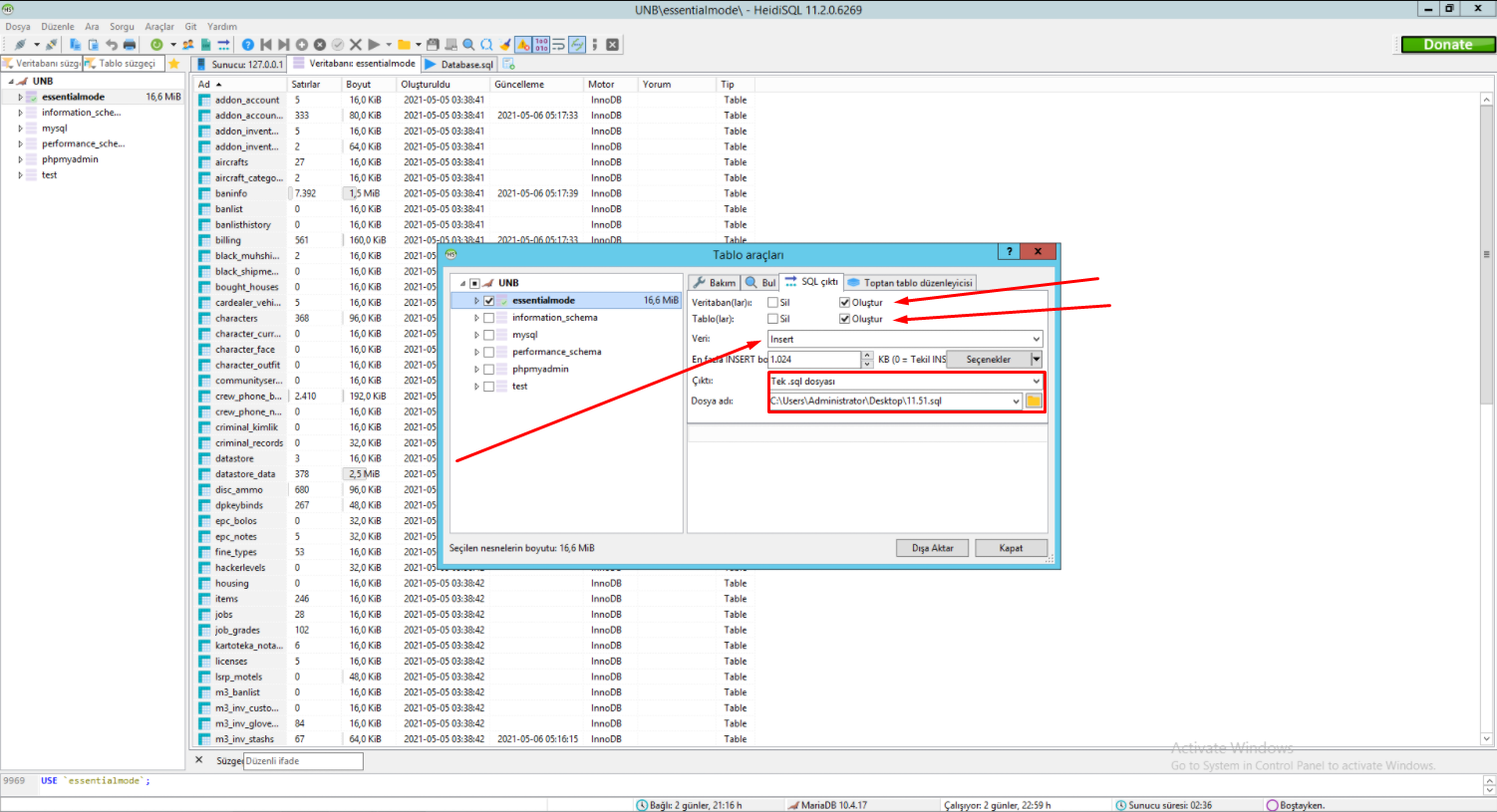Click the Kapat button
This screenshot has height=812, width=1497.
[x=1011, y=548]
